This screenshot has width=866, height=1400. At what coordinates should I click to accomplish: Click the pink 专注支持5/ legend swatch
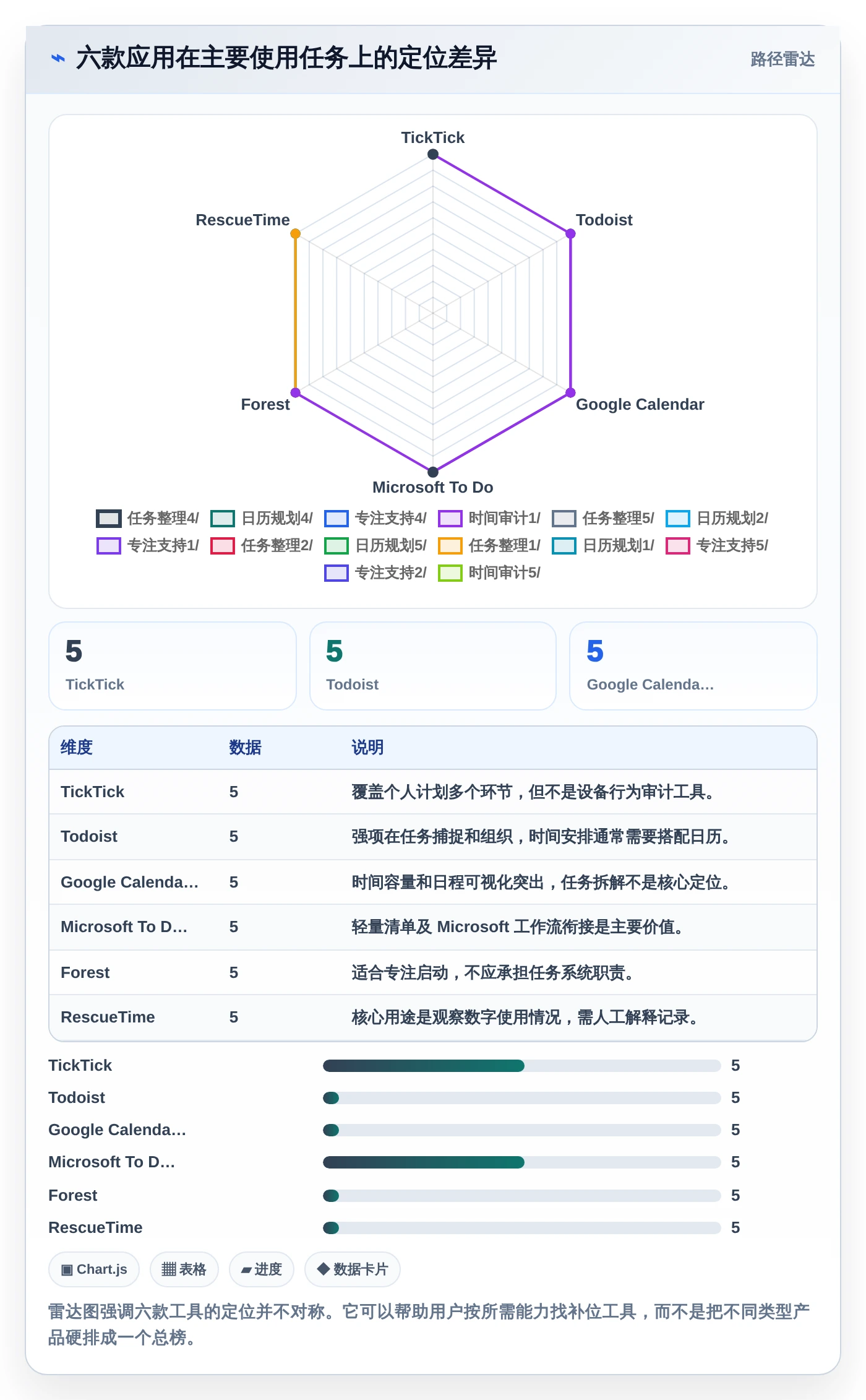pos(678,546)
